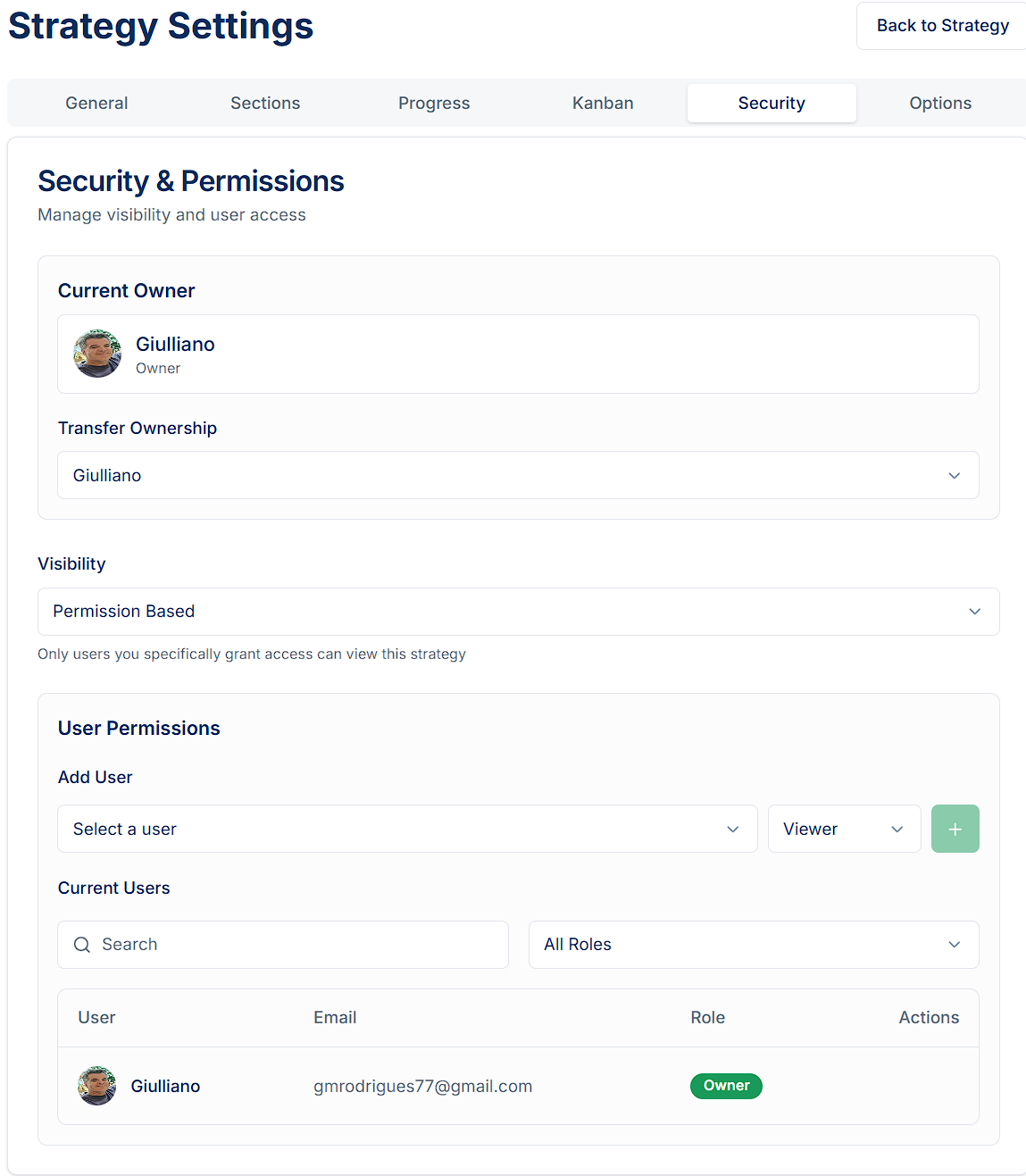Select the Kanban tab

pos(603,103)
